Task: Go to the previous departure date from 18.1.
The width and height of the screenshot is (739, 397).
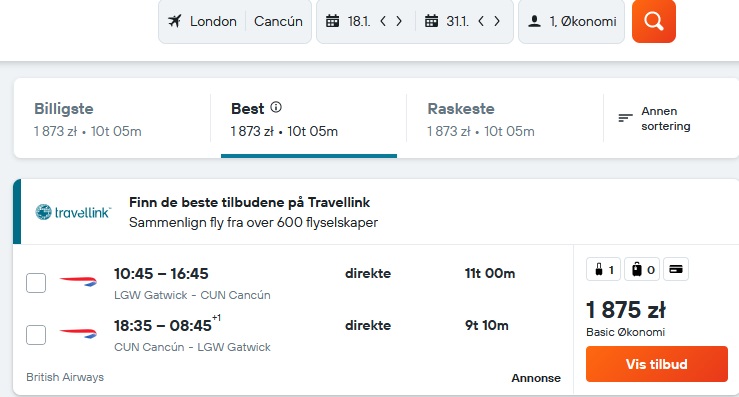Action: tap(383, 21)
